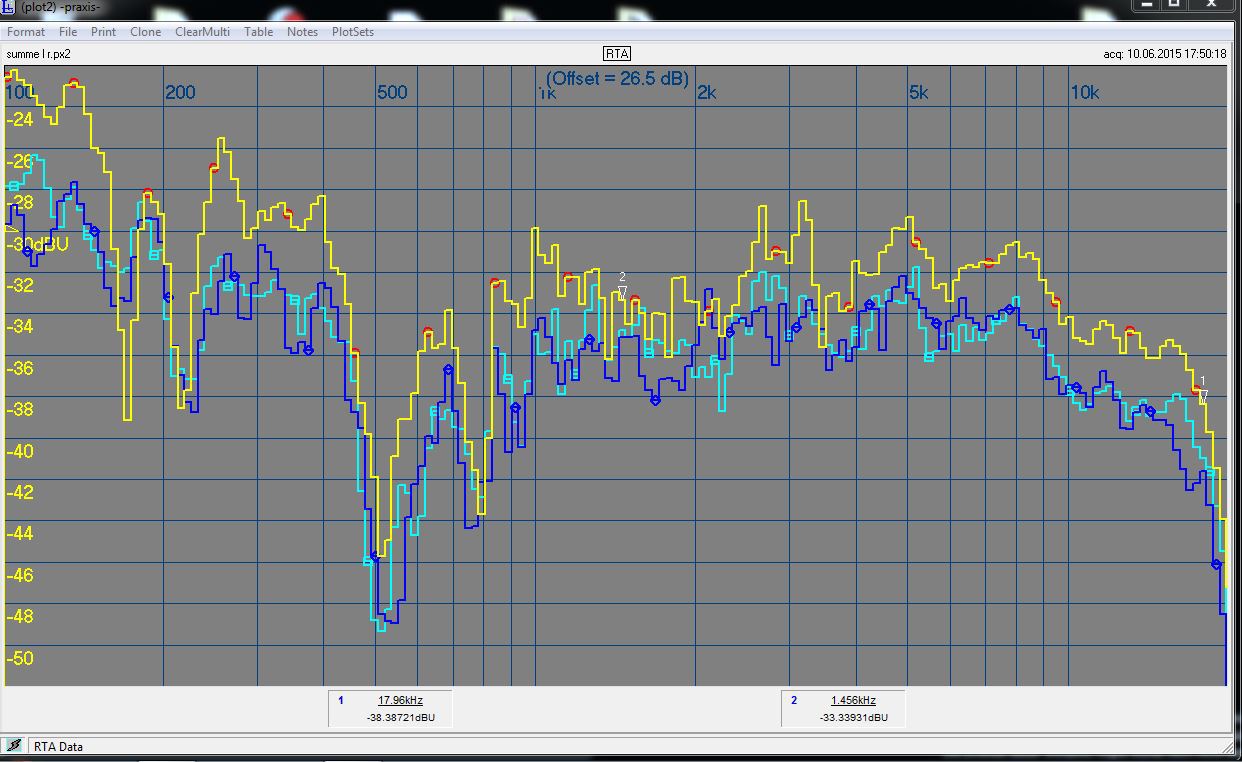Click the summe l r.px2 file name label
The image size is (1242, 762).
click(39, 54)
